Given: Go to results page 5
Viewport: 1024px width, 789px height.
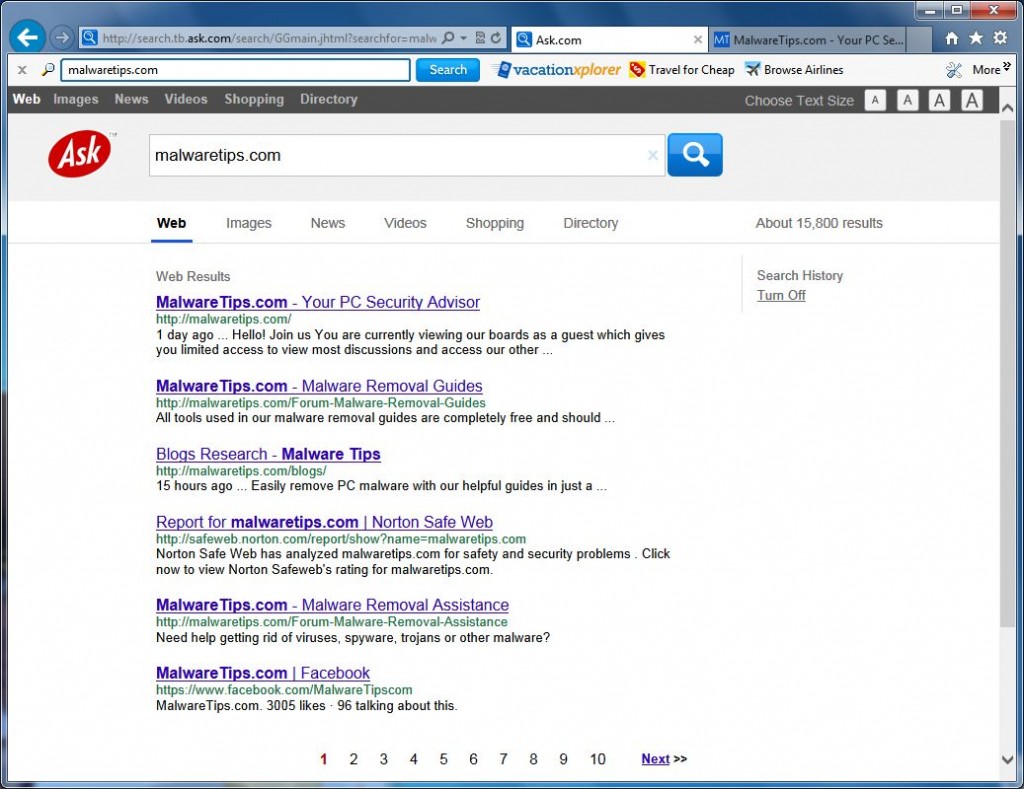Looking at the screenshot, I should pyautogui.click(x=443, y=759).
